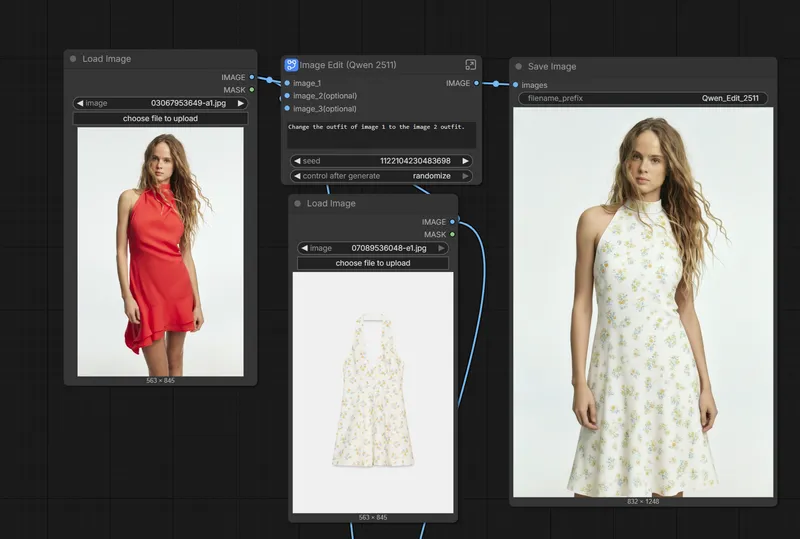This screenshot has width=800, height=539.
Task: Select next image after 07089536048-e1.jpg
Action: pyautogui.click(x=441, y=248)
